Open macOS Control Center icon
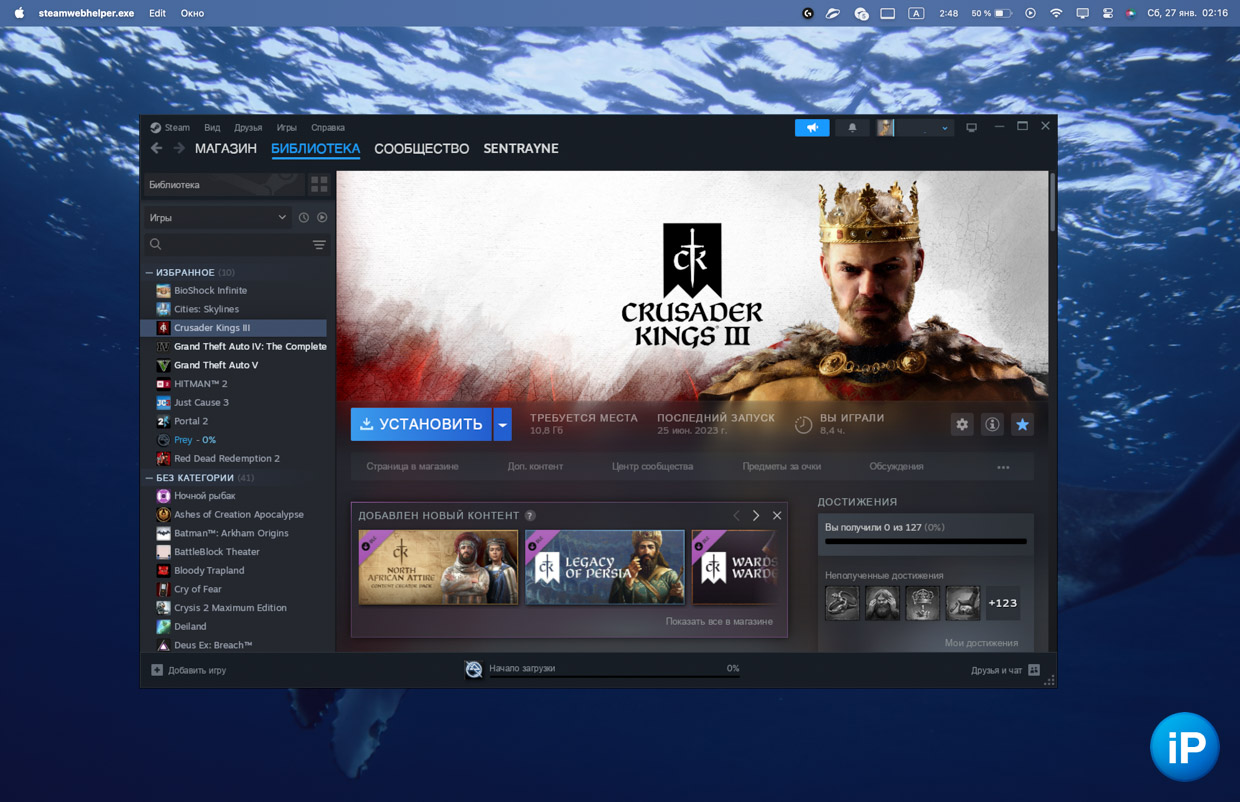Image resolution: width=1240 pixels, height=802 pixels. coord(1108,13)
